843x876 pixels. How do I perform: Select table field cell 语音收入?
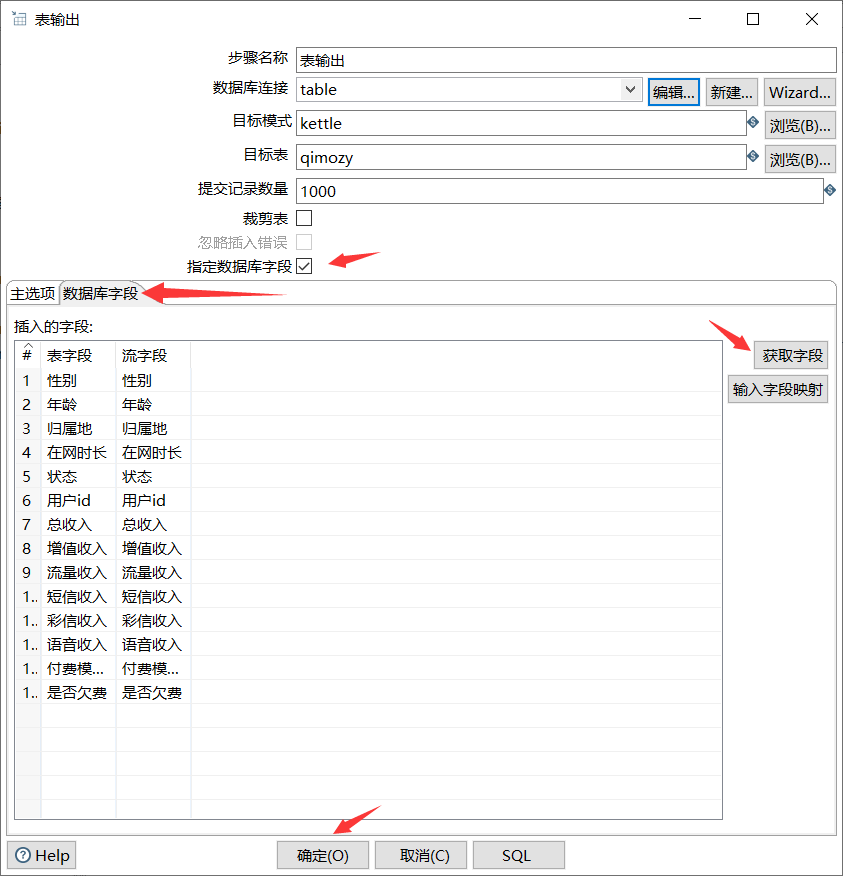[78, 645]
